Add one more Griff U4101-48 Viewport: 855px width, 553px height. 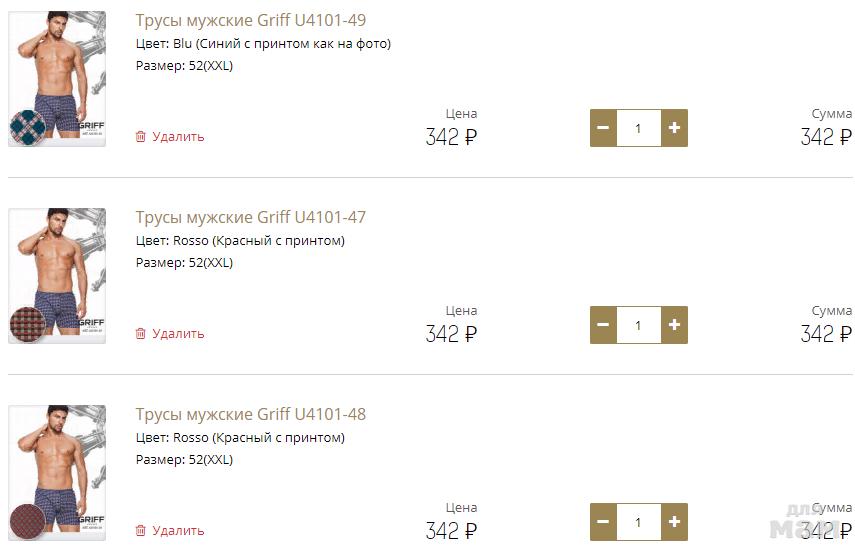click(x=674, y=522)
